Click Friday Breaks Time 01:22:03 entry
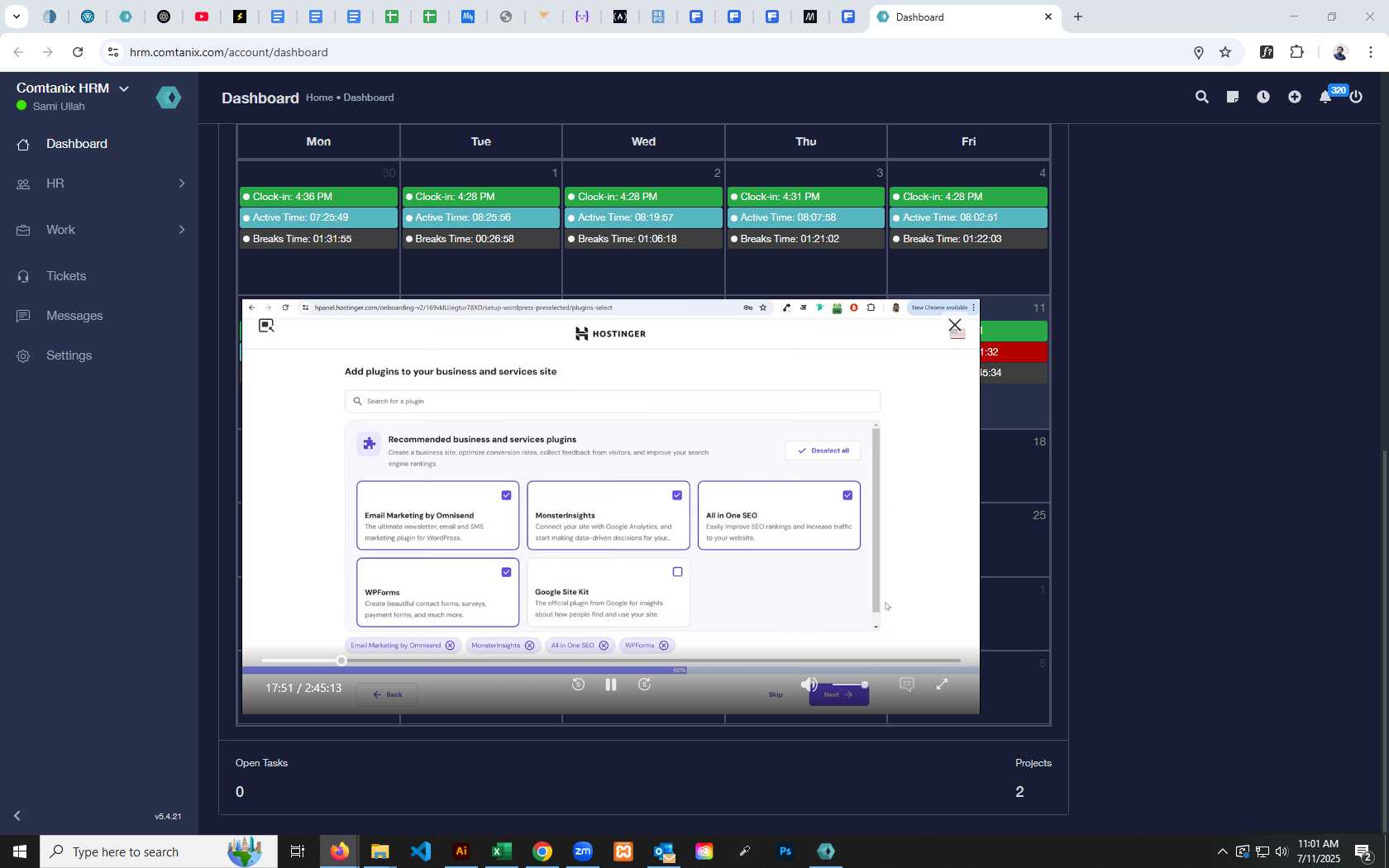 968,239
